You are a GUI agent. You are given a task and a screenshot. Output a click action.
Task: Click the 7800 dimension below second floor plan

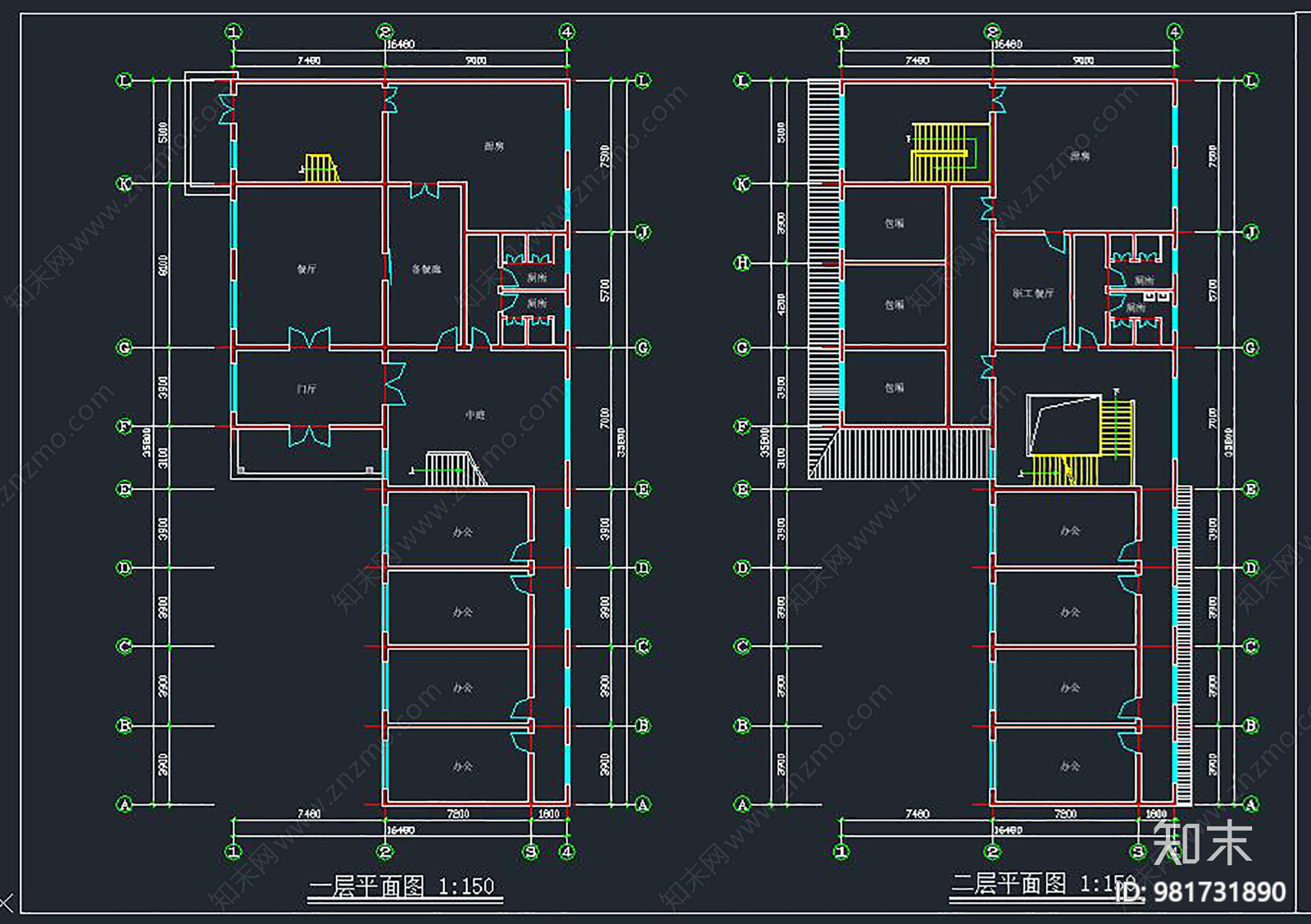[1065, 813]
